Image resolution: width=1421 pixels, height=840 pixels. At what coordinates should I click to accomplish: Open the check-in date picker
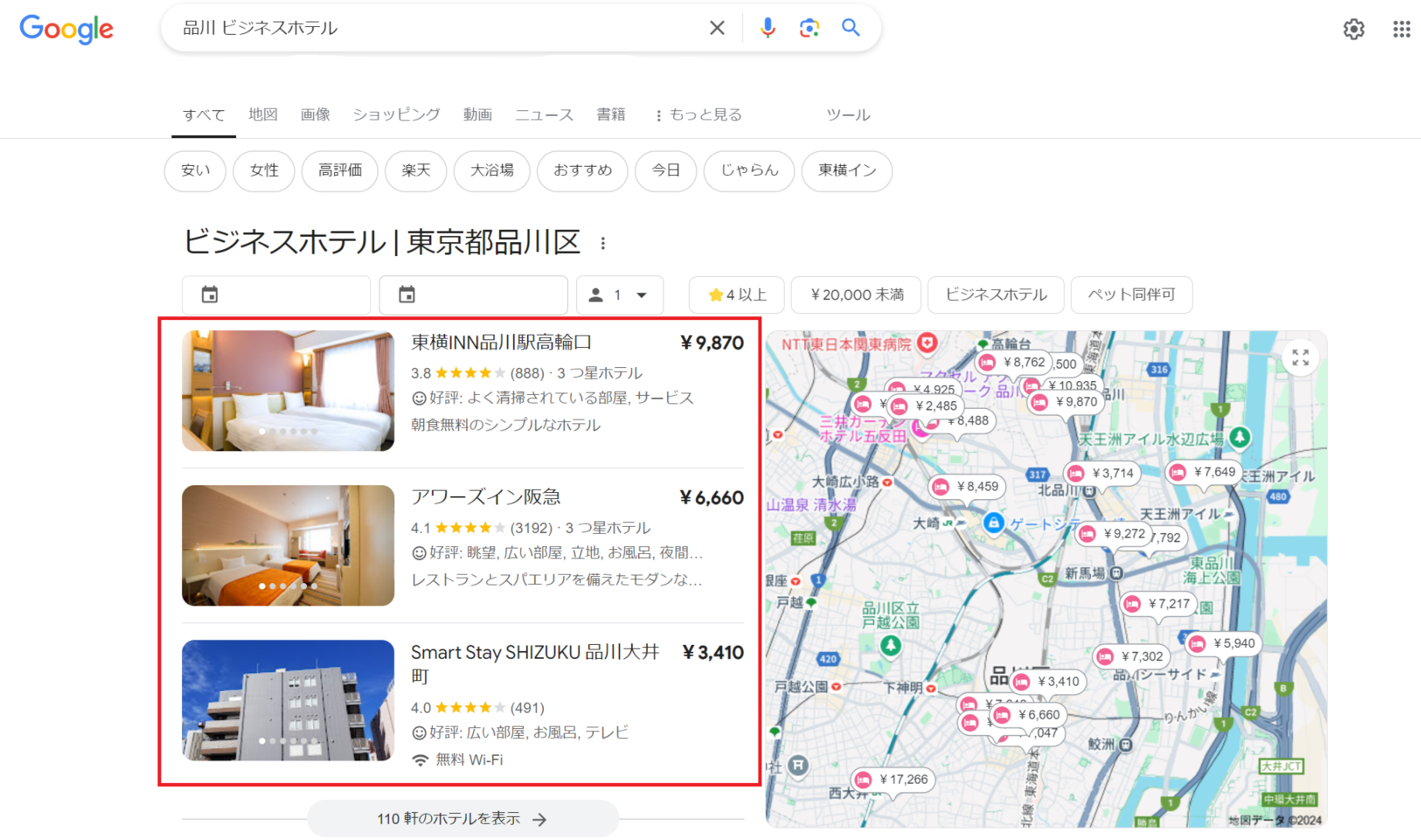(276, 295)
